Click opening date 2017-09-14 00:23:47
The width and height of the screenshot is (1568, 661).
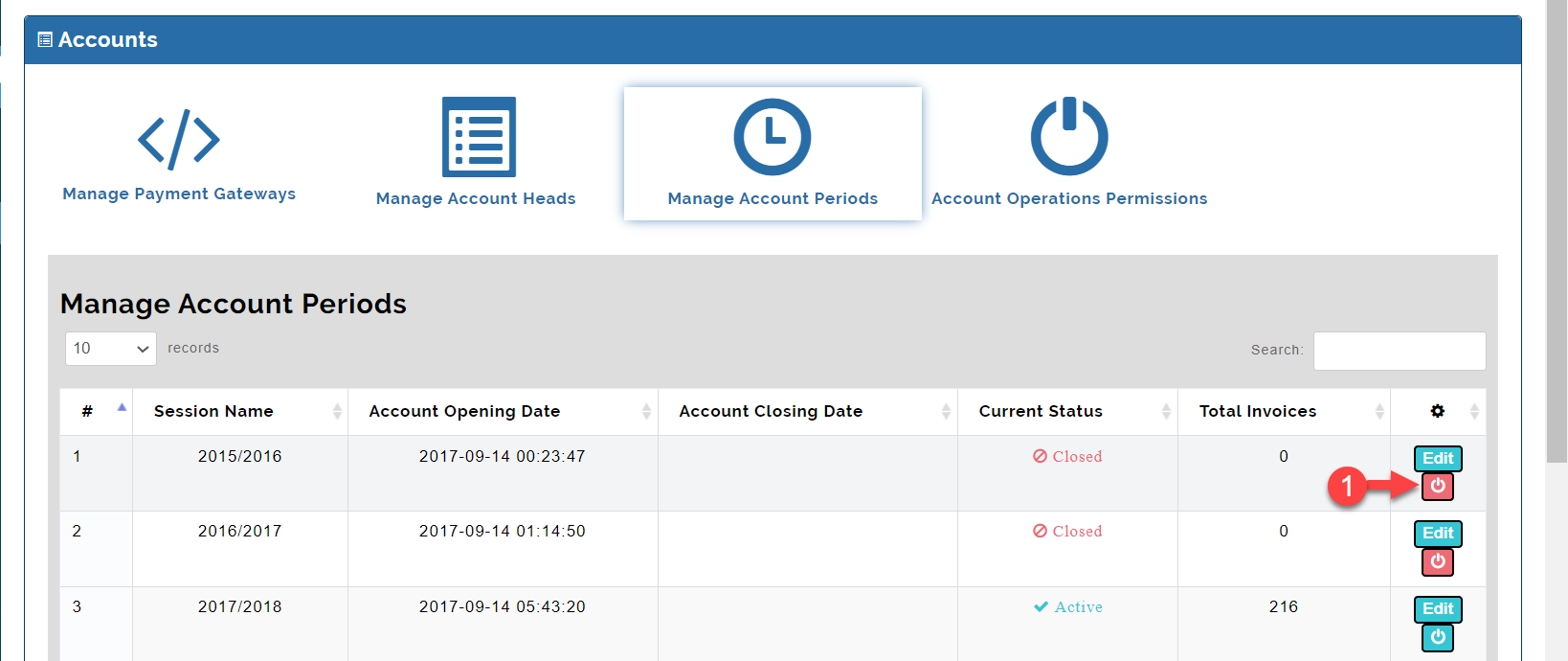[503, 456]
